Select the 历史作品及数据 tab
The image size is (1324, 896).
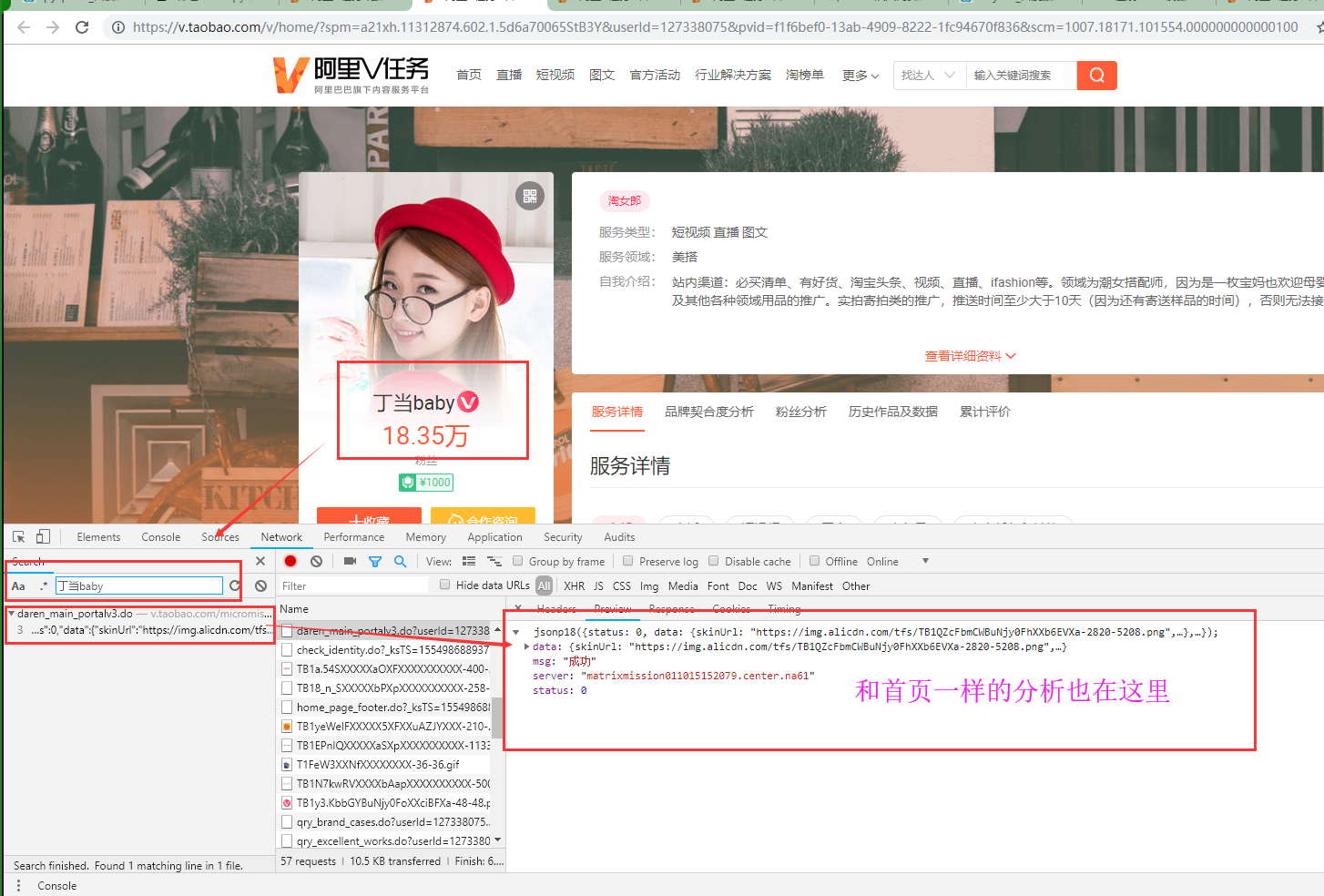point(892,412)
